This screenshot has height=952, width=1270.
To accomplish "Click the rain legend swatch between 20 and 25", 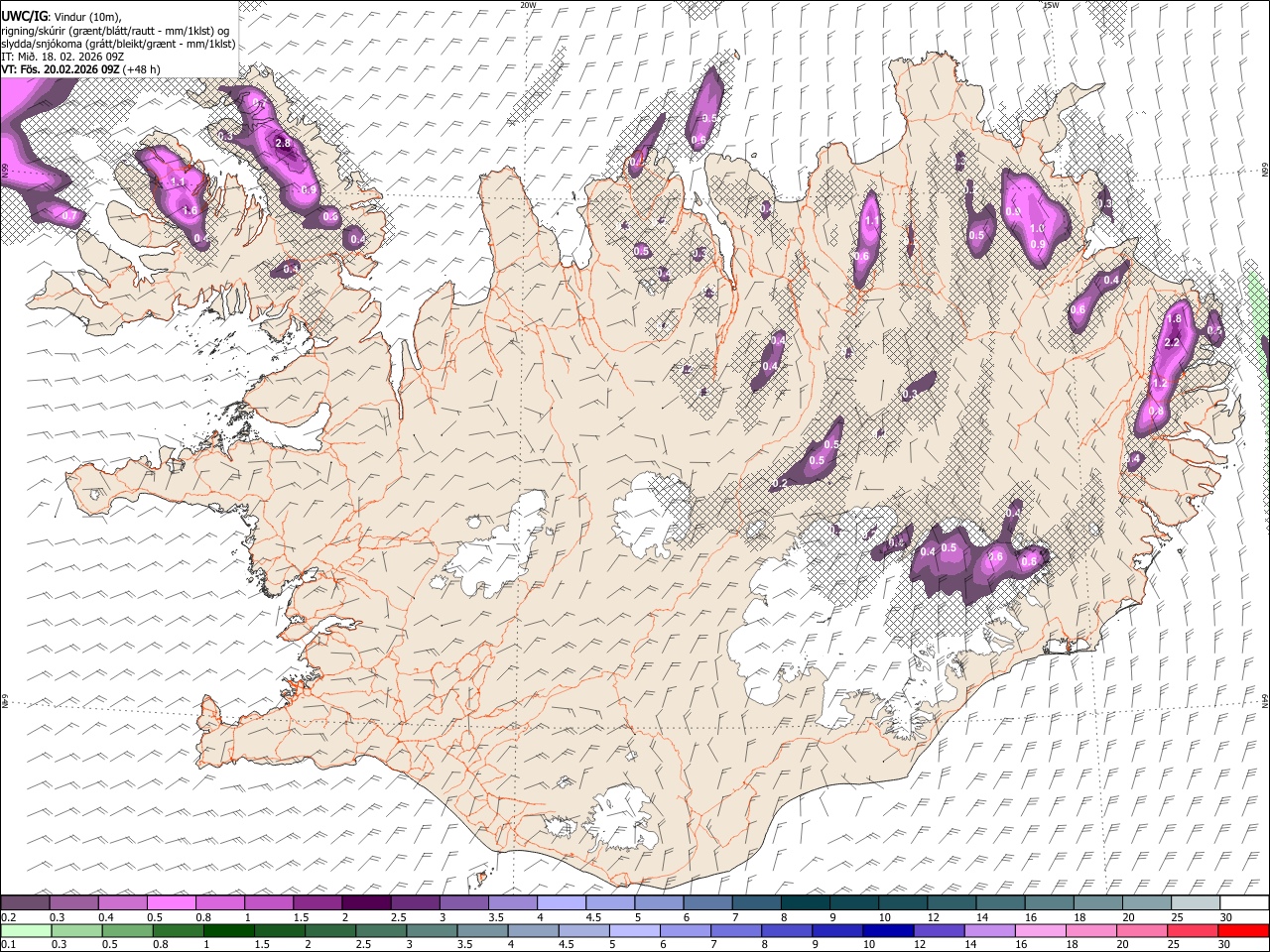I will [x=1142, y=930].
